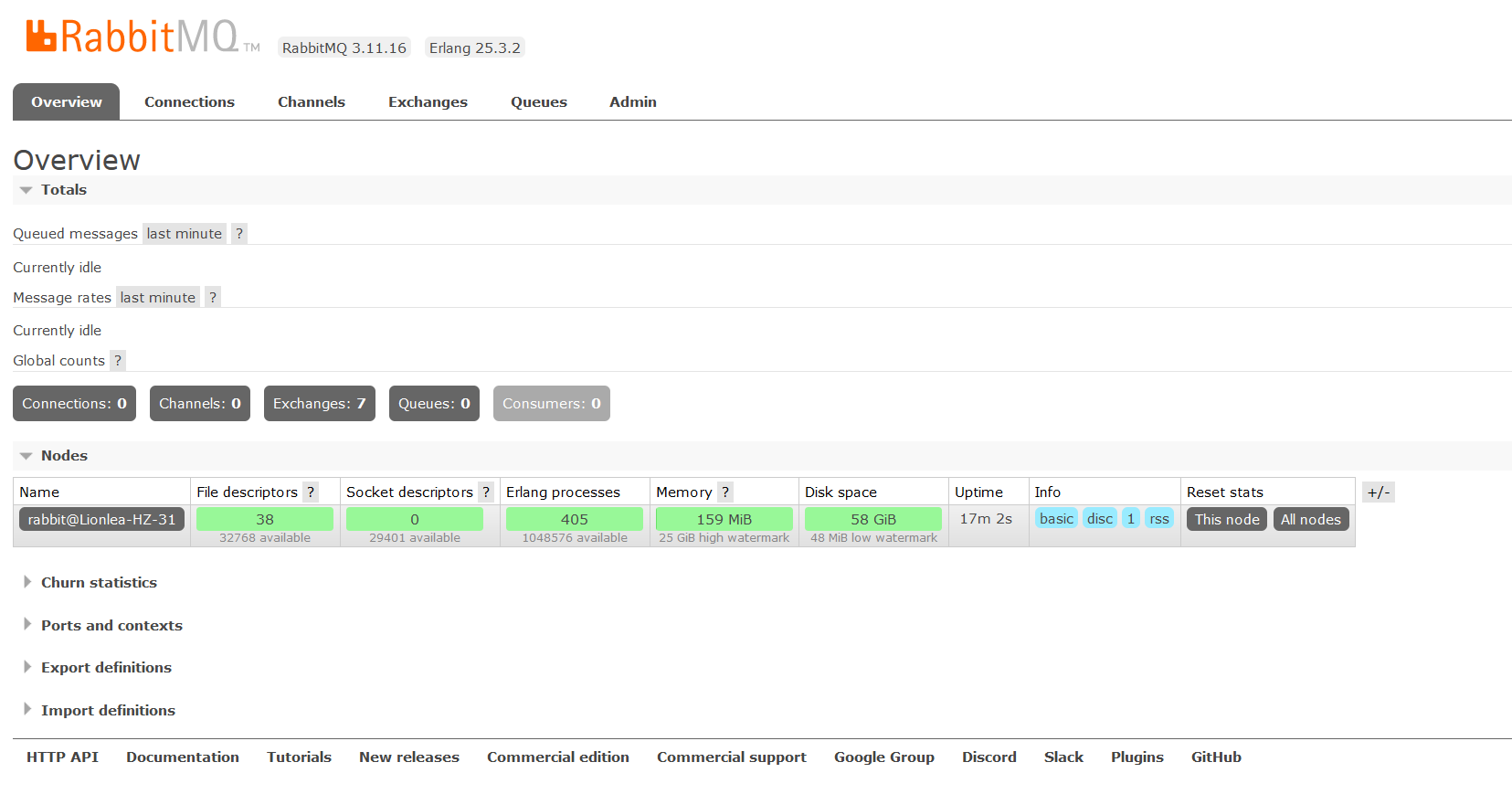Toggle node columns with +/- button
The width and height of the screenshot is (1512, 794).
coord(1379,492)
